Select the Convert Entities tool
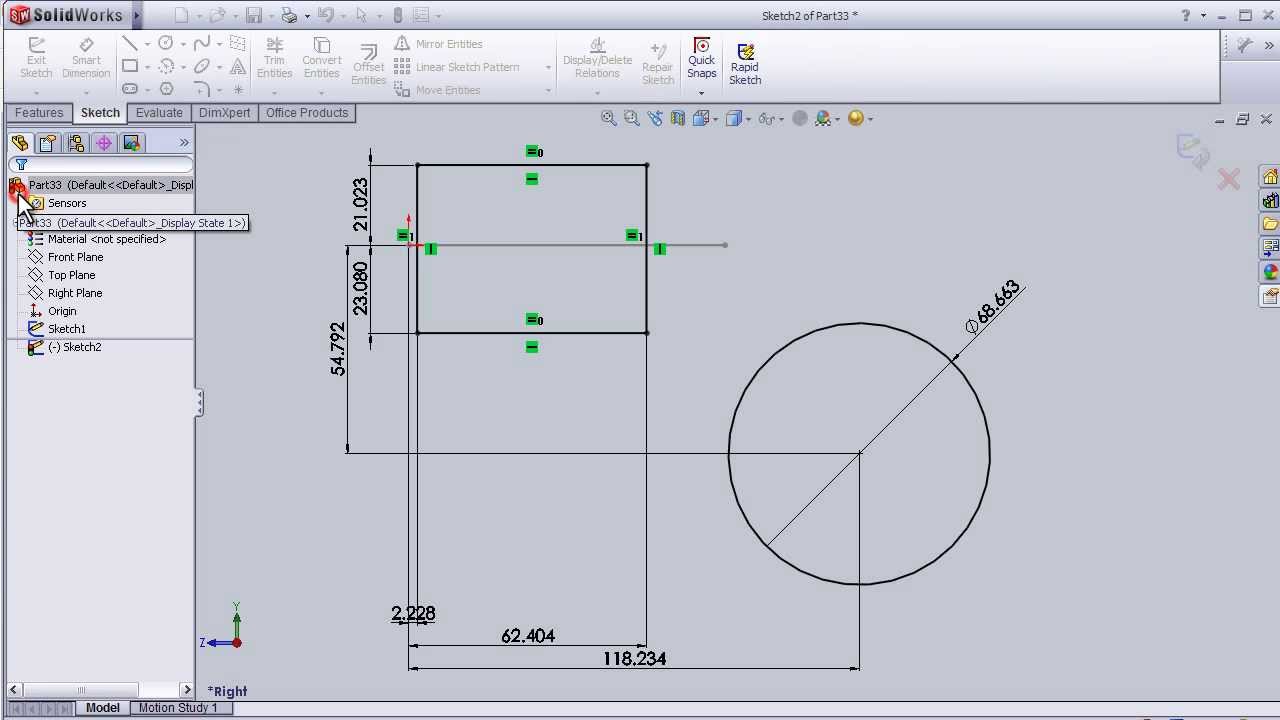Viewport: 1280px width, 720px height. 321,58
